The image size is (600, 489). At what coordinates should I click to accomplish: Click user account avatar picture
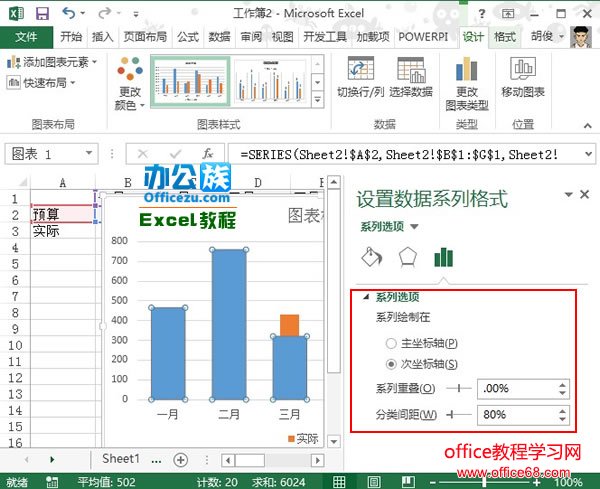(x=580, y=37)
